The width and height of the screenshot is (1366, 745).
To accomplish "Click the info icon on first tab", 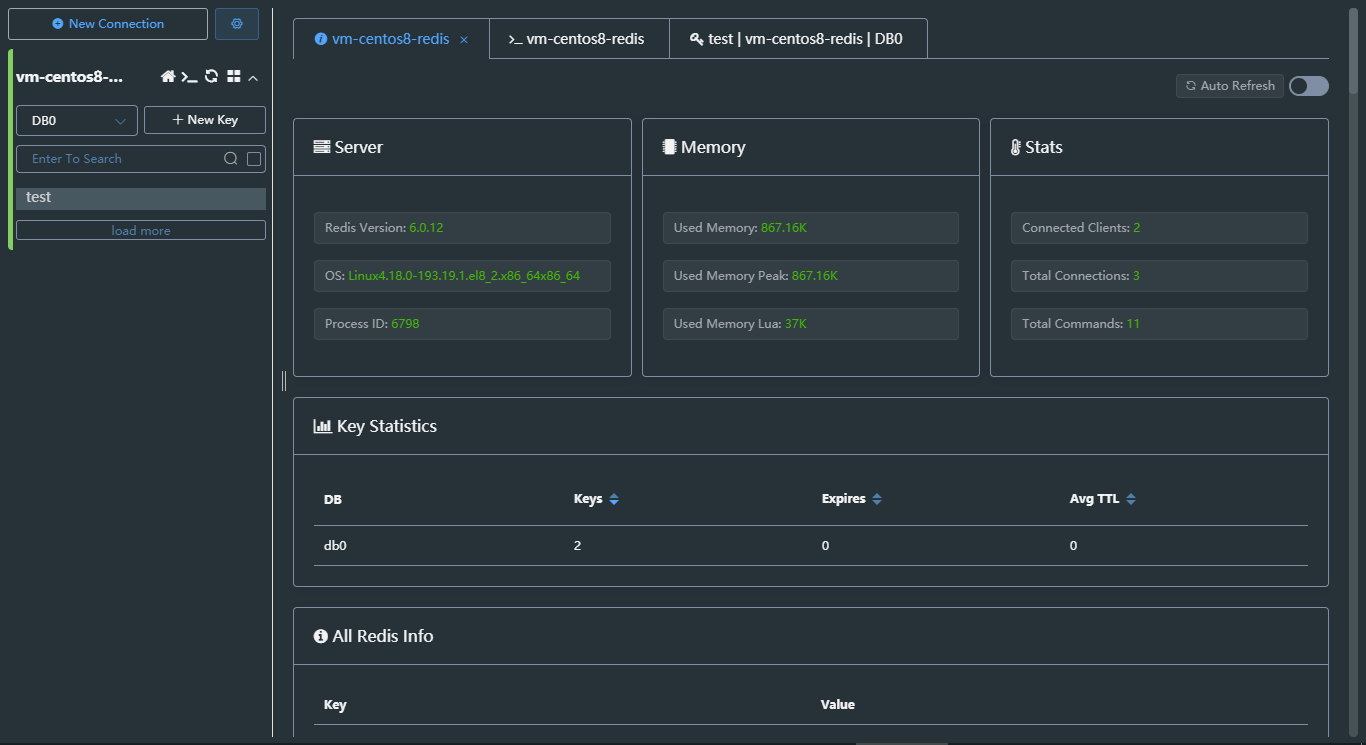I will pos(321,40).
